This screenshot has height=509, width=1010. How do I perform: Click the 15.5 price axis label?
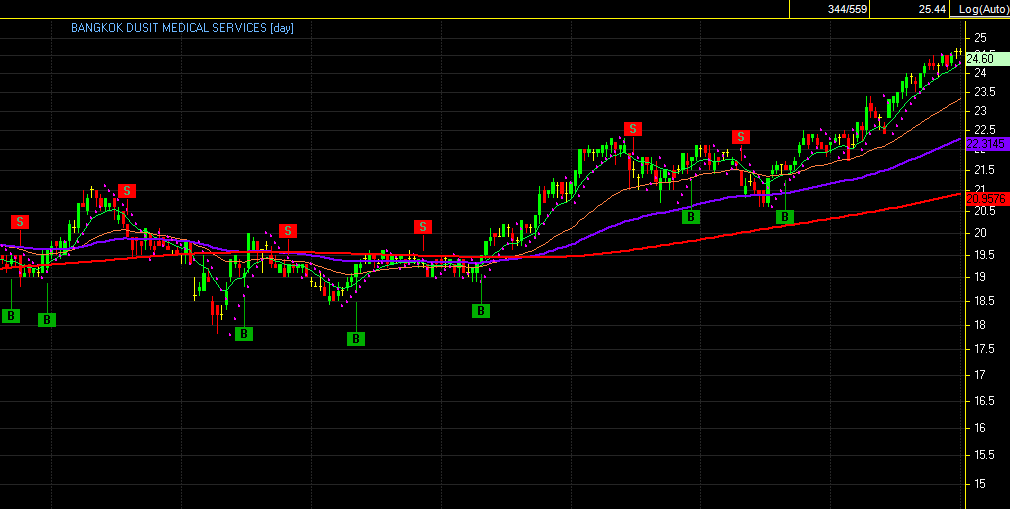pyautogui.click(x=985, y=455)
